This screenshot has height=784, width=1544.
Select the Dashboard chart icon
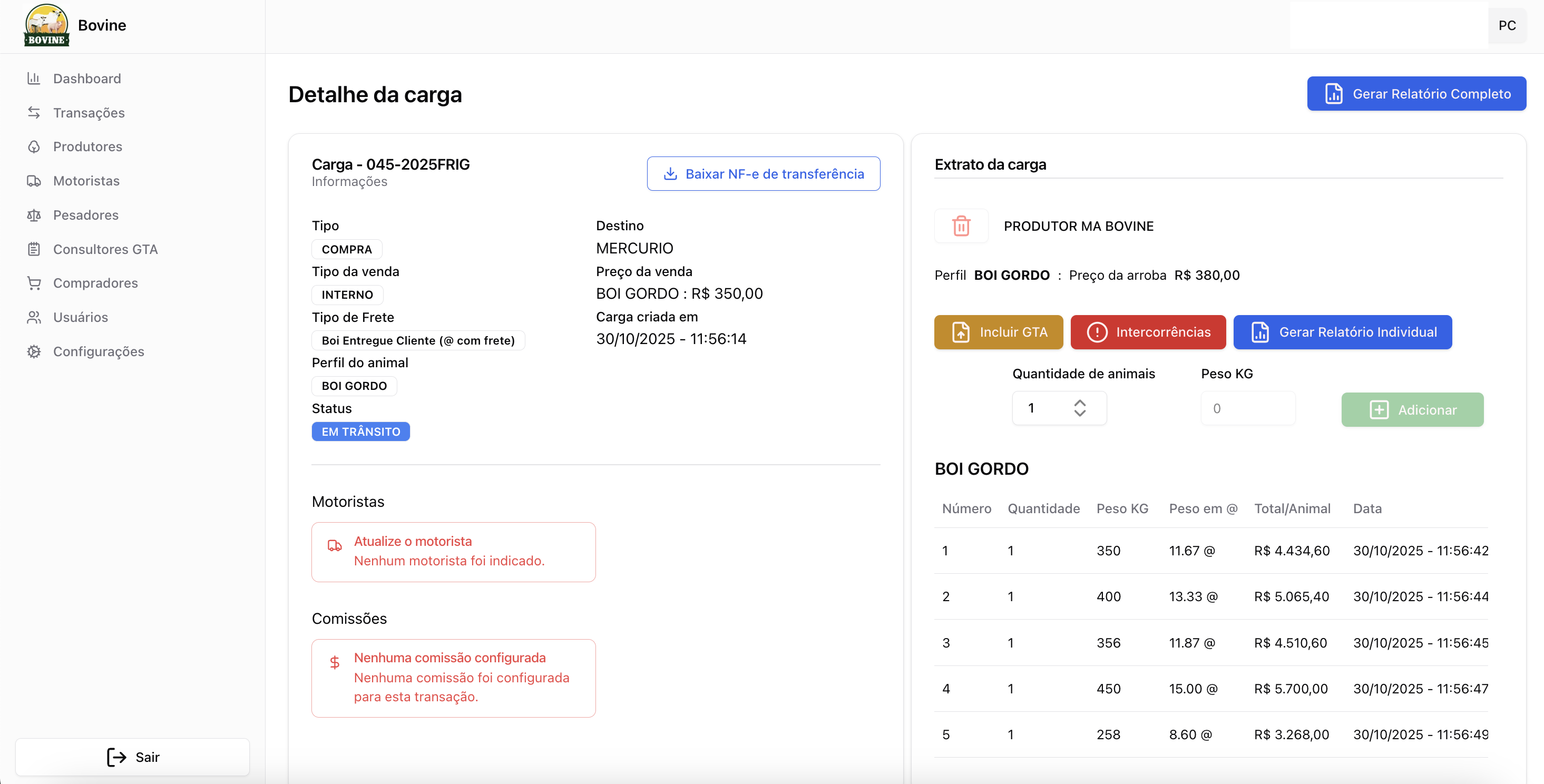34,79
